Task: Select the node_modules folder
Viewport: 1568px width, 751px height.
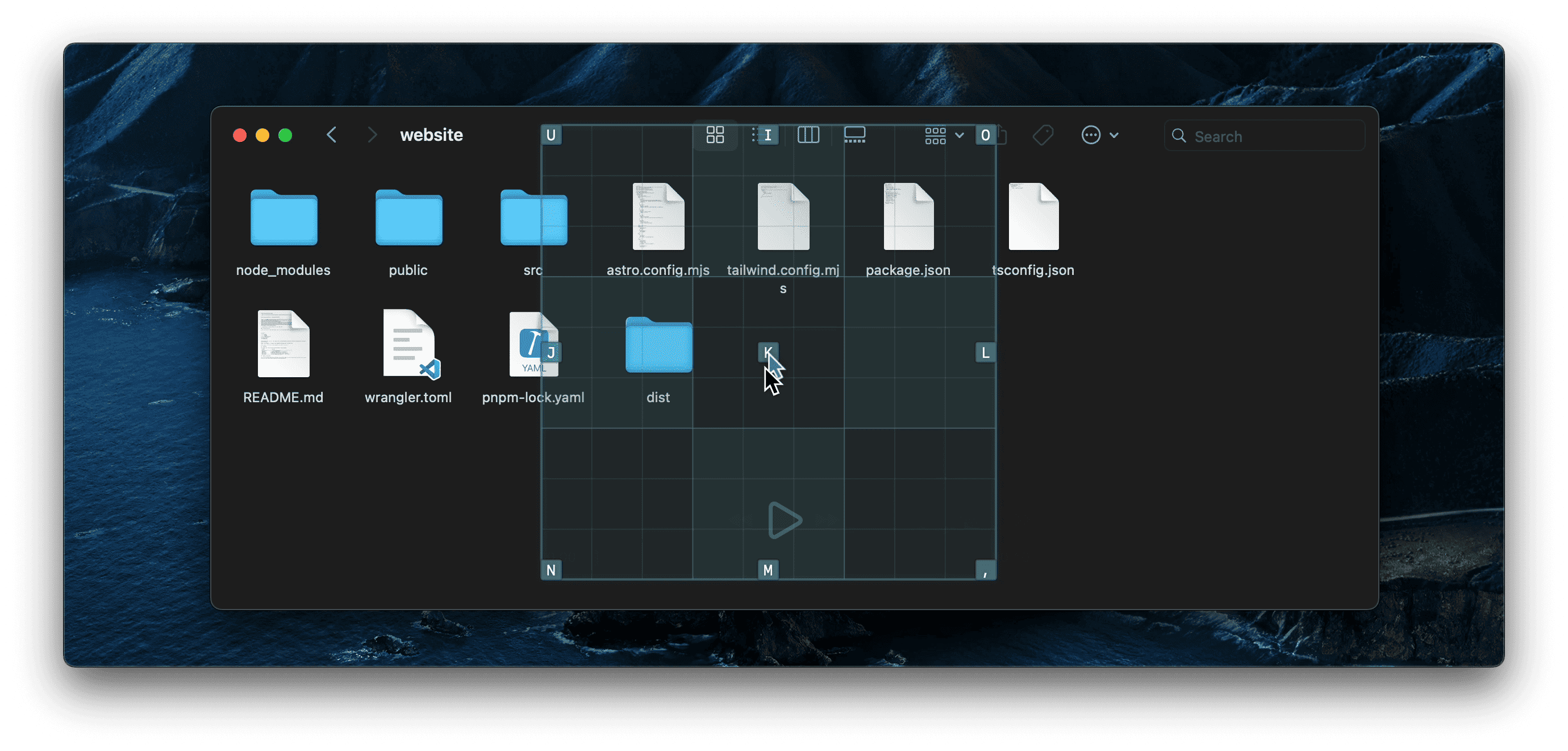Action: pyautogui.click(x=283, y=218)
